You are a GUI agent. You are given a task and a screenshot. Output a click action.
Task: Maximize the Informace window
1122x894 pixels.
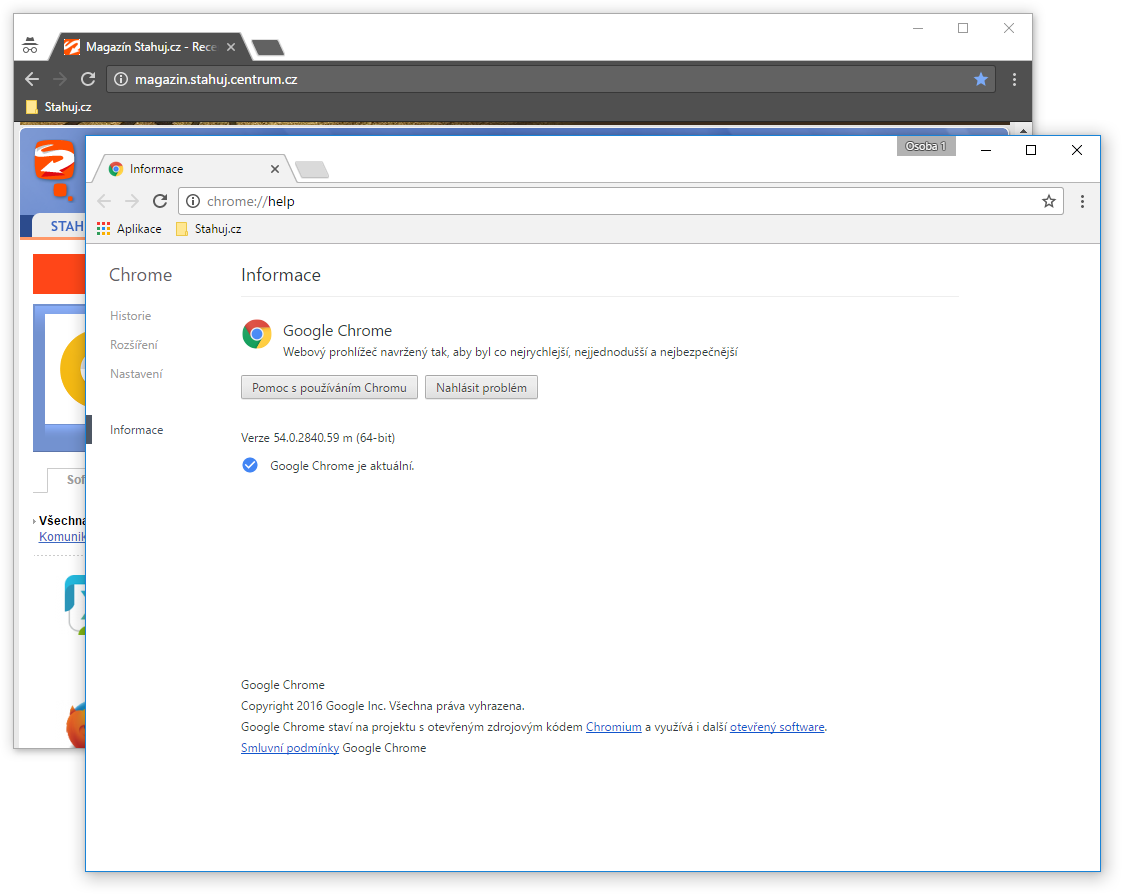pos(1030,150)
